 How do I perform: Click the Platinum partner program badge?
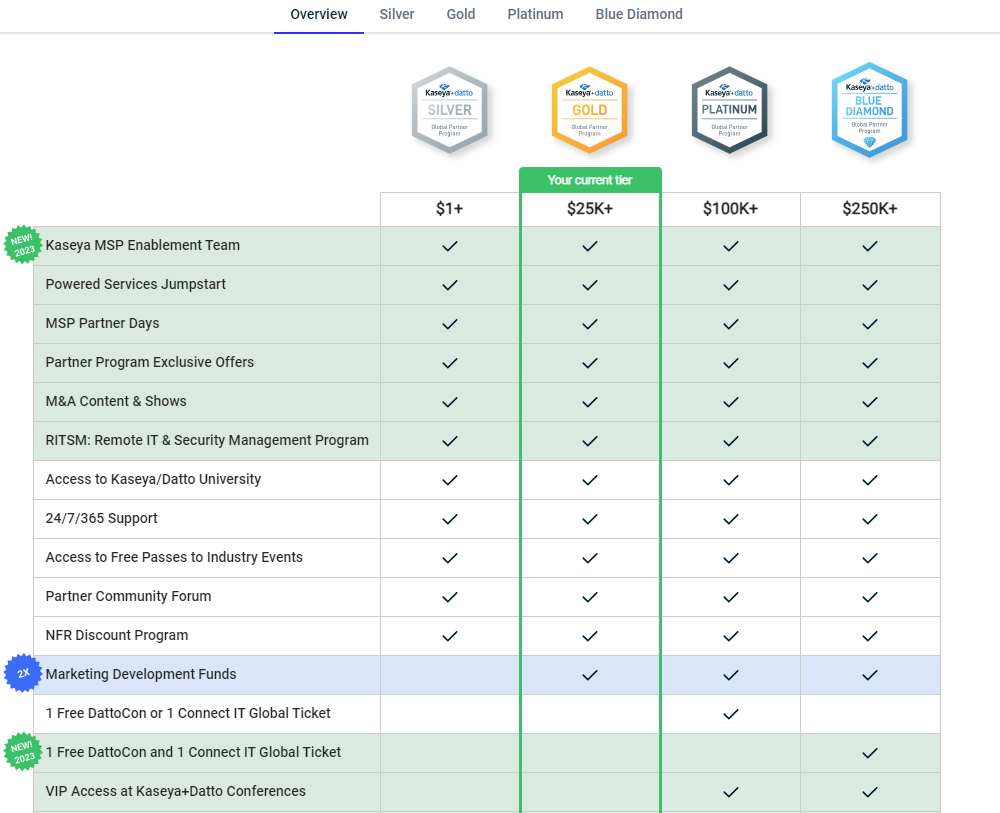tap(729, 111)
